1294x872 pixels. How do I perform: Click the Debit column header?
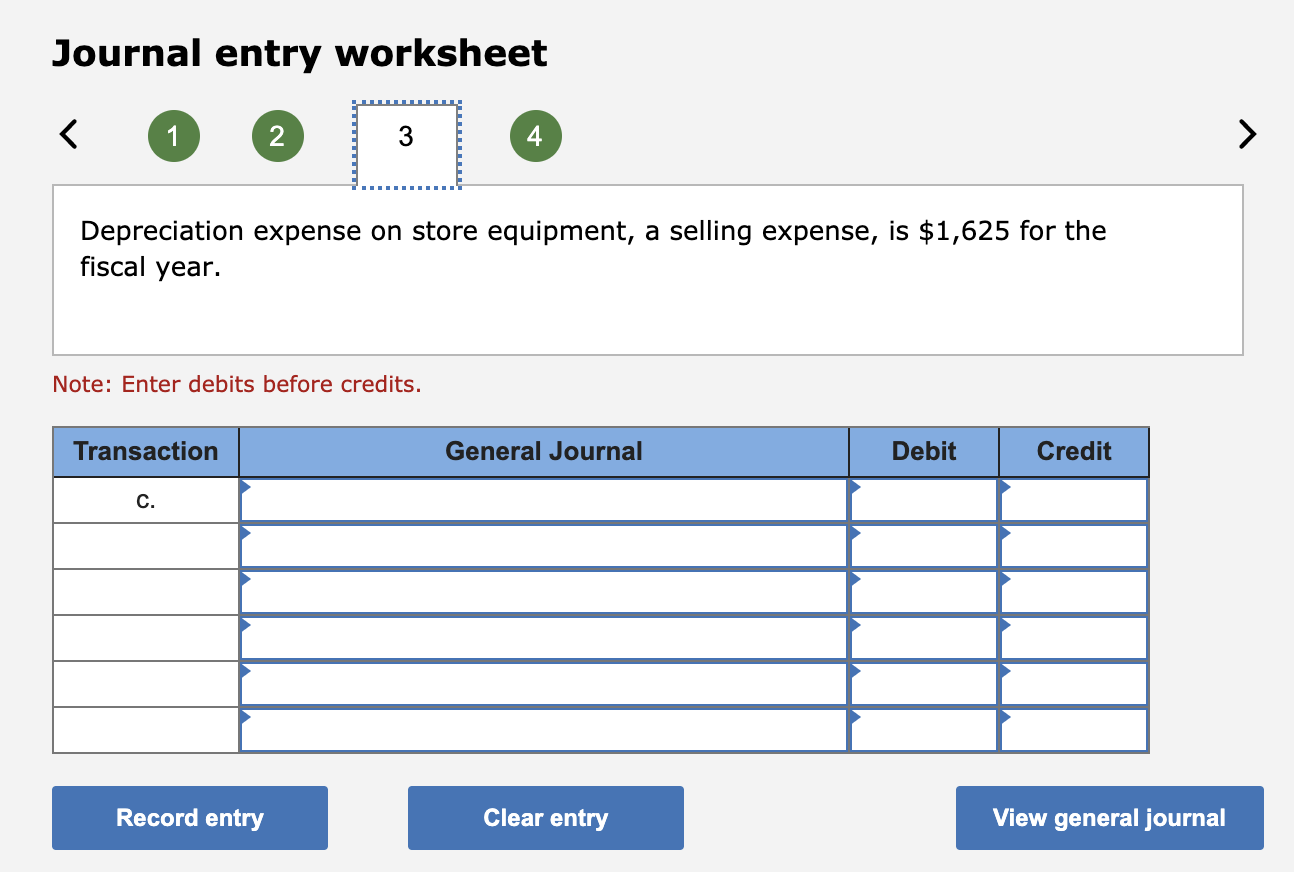924,452
